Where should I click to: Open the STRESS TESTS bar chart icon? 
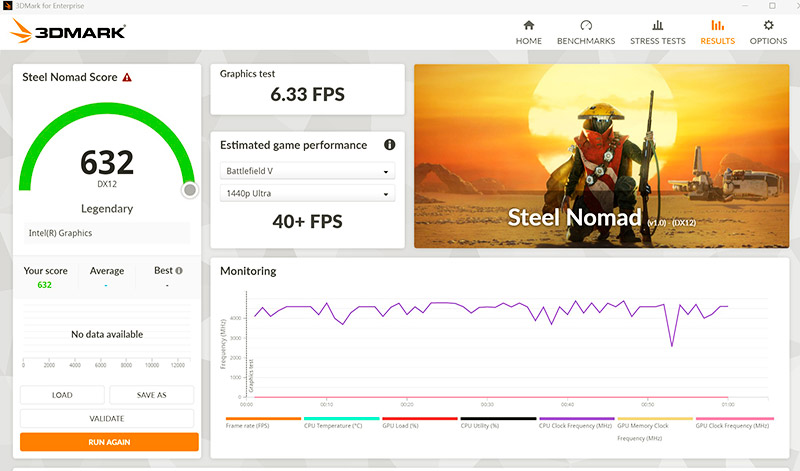pyautogui.click(x=657, y=26)
